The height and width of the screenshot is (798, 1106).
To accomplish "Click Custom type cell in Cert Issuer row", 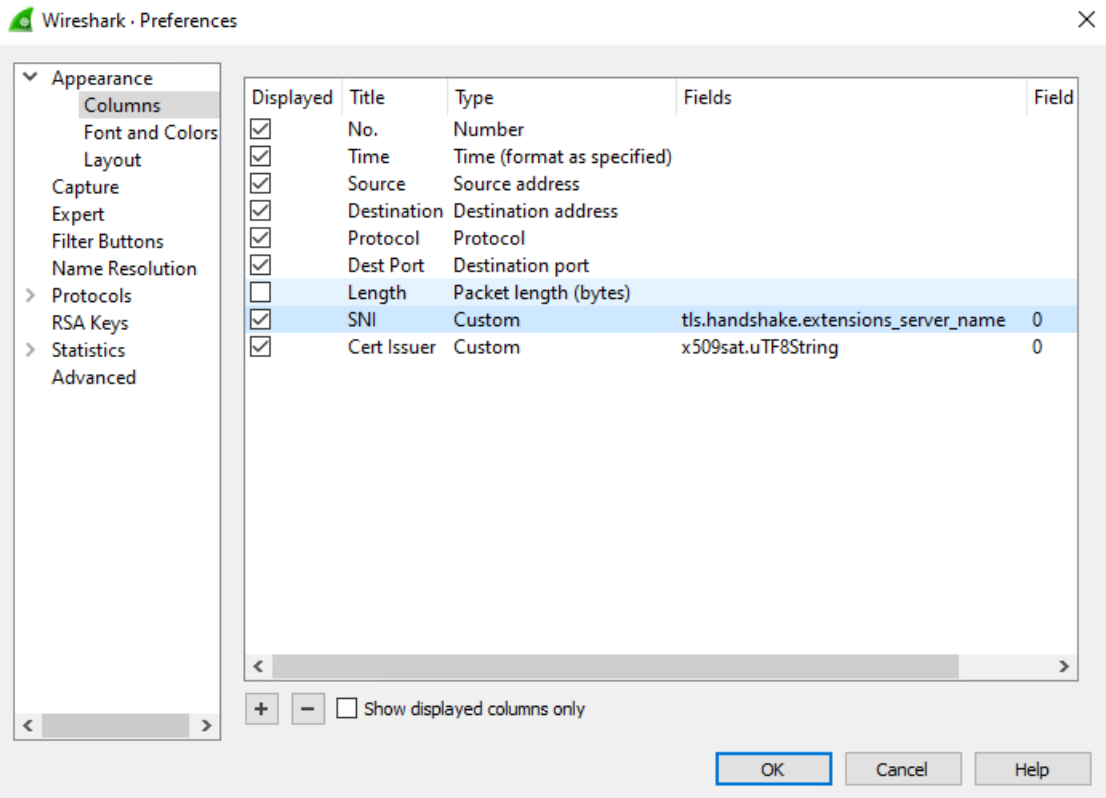I will [x=487, y=347].
